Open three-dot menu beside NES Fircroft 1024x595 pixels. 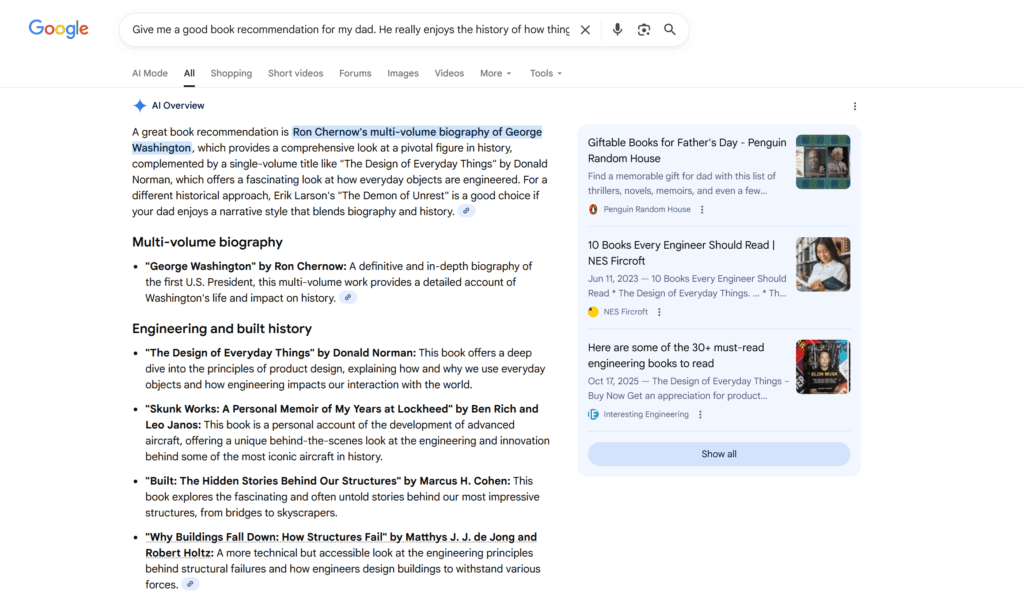[660, 312]
